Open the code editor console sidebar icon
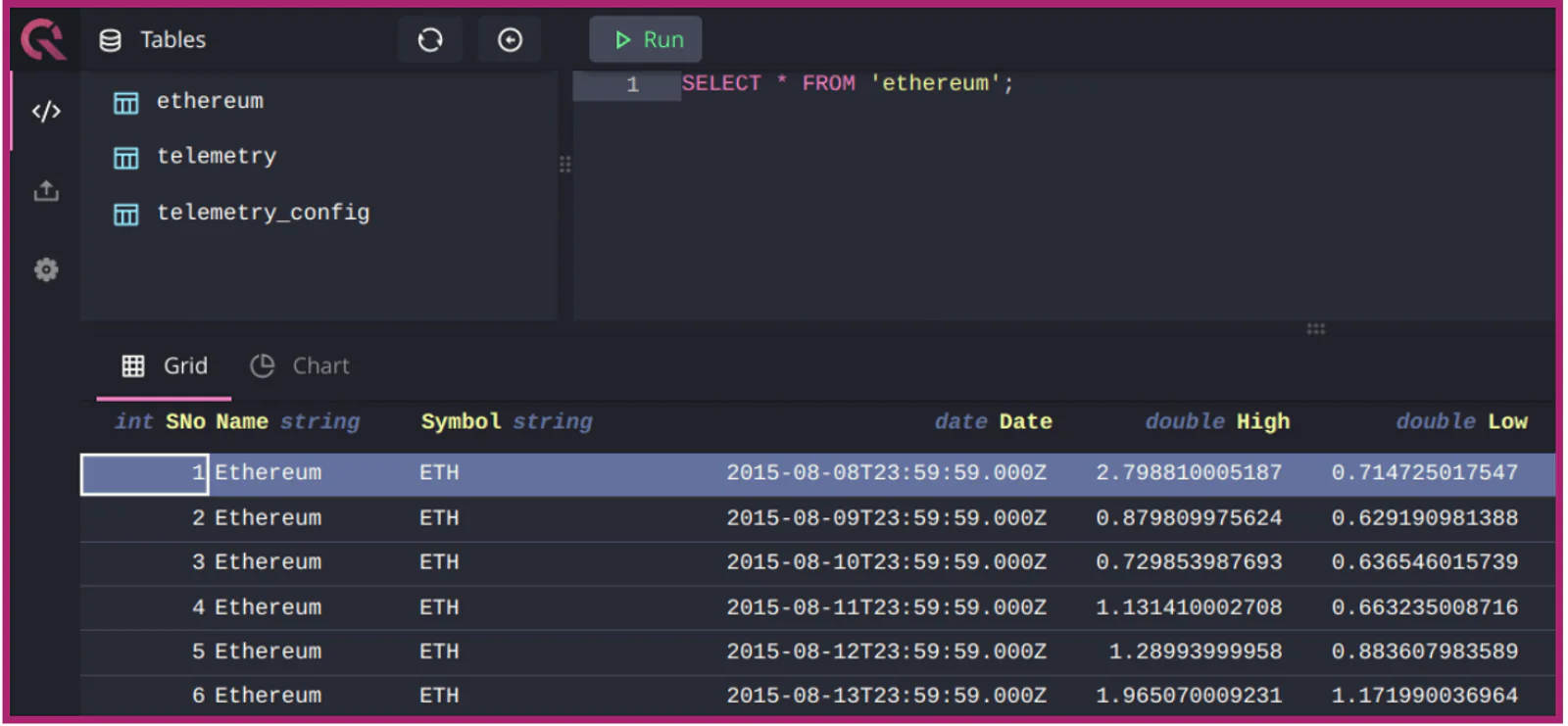 [x=46, y=112]
